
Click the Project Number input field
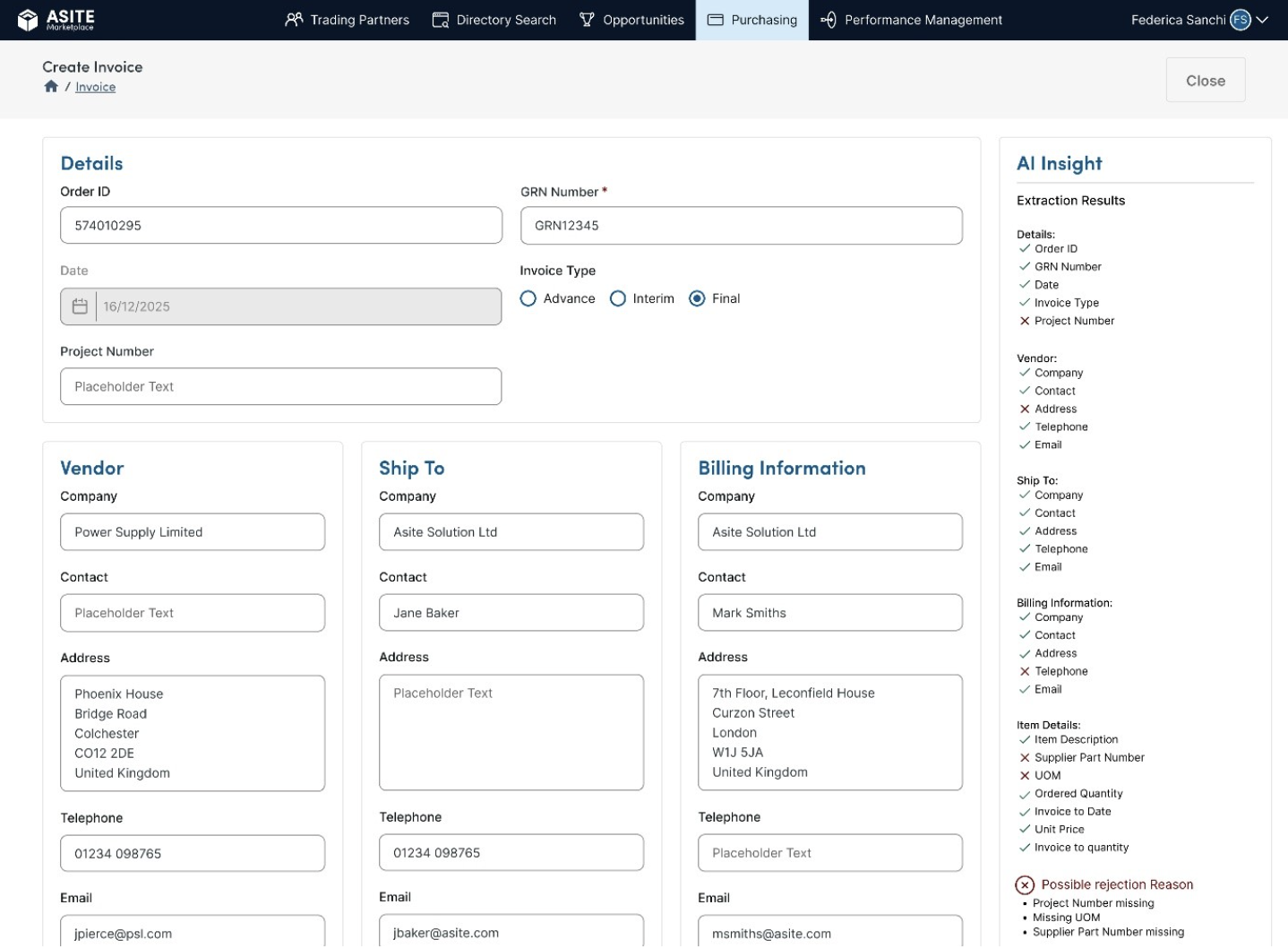(x=281, y=387)
